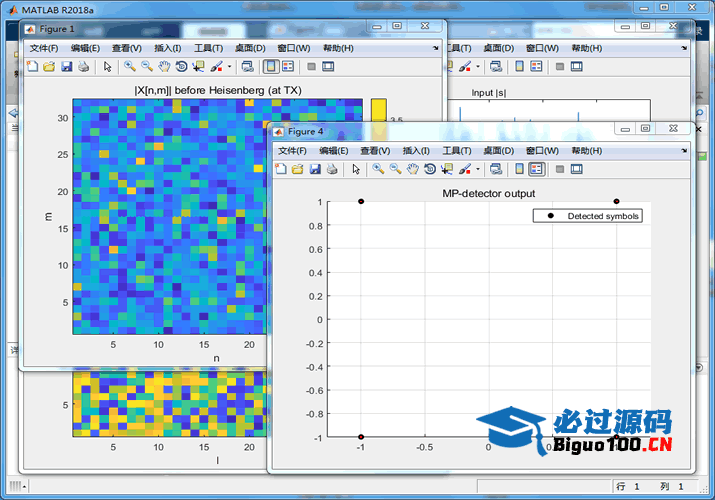The width and height of the screenshot is (715, 500).
Task: Click Figure 1 plot title text
Action: tap(218, 90)
